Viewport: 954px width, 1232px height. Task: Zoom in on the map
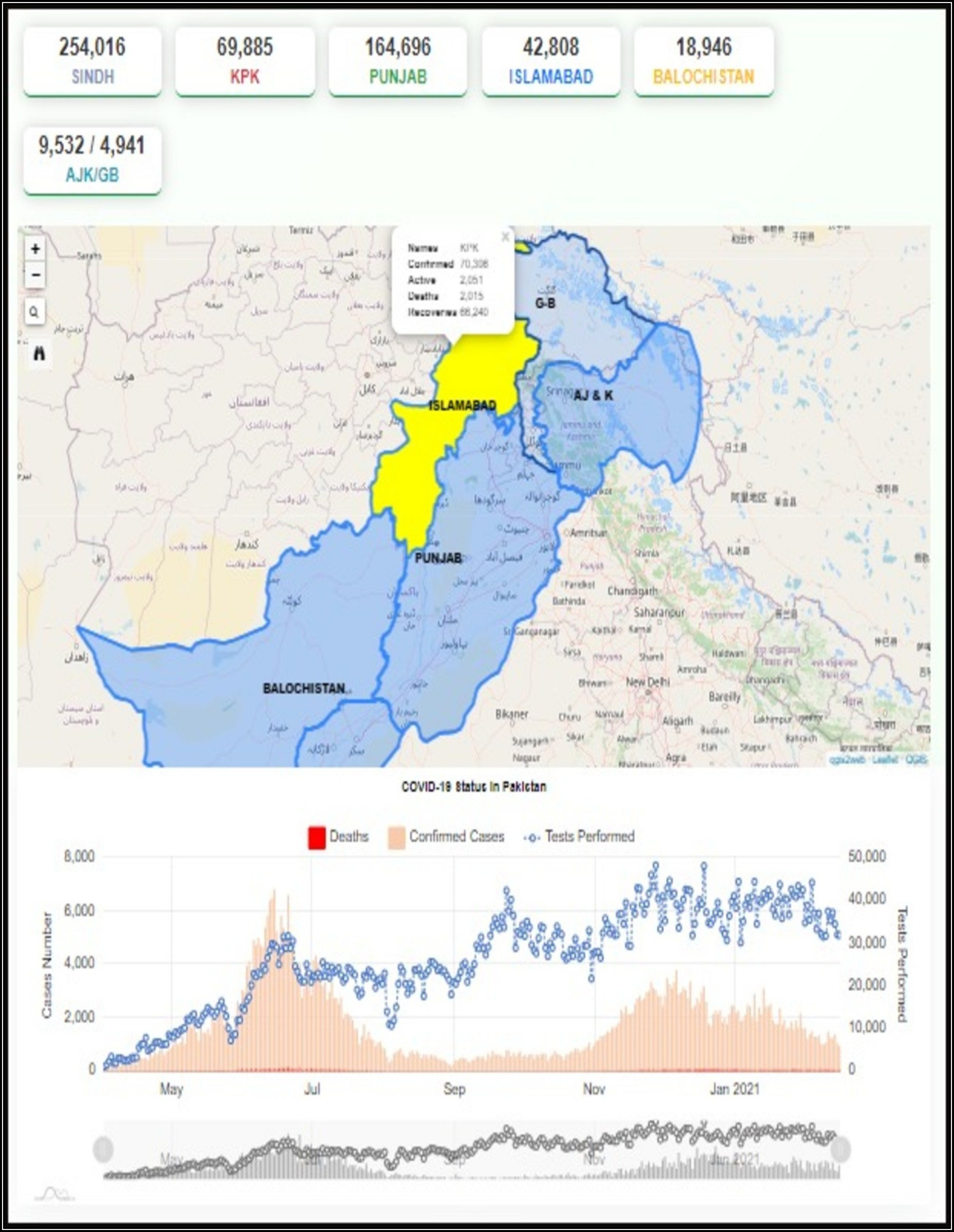pos(35,249)
